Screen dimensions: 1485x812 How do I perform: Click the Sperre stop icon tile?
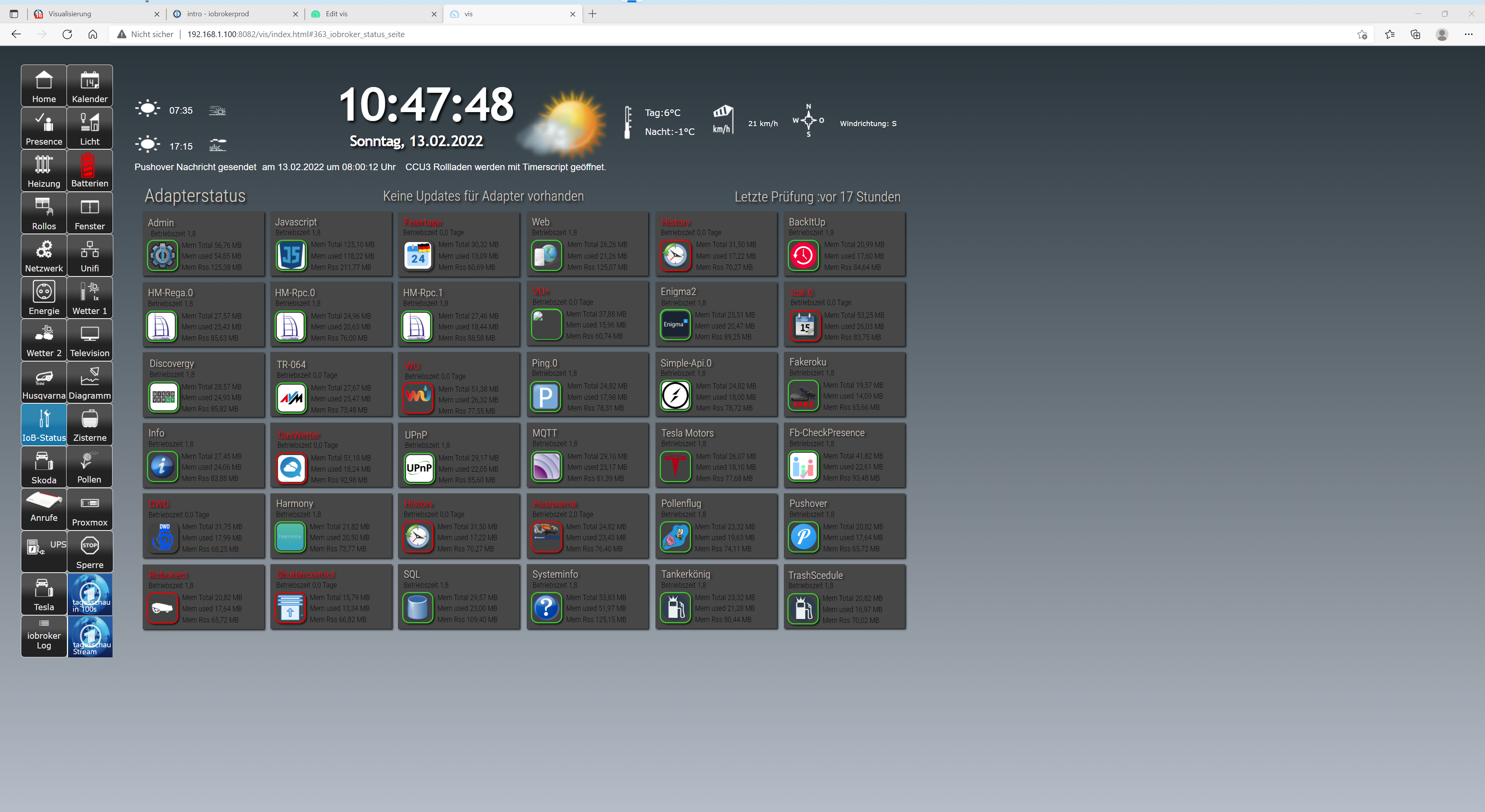tap(89, 552)
